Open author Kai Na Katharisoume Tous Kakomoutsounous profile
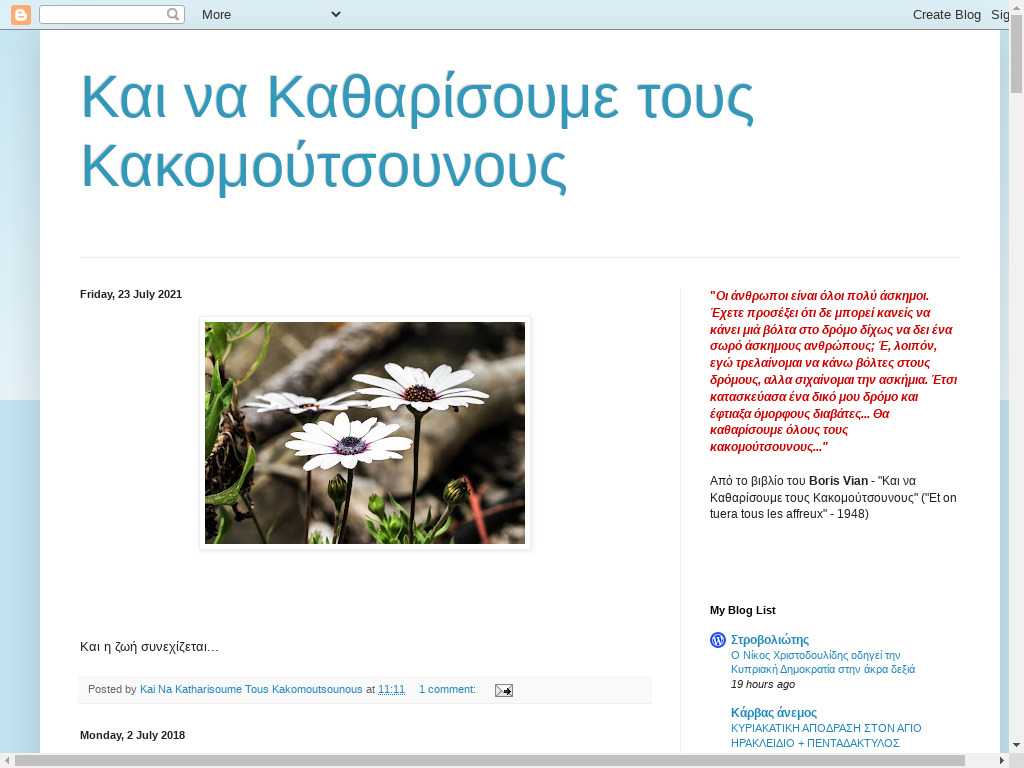This screenshot has width=1024, height=768. pyautogui.click(x=251, y=690)
